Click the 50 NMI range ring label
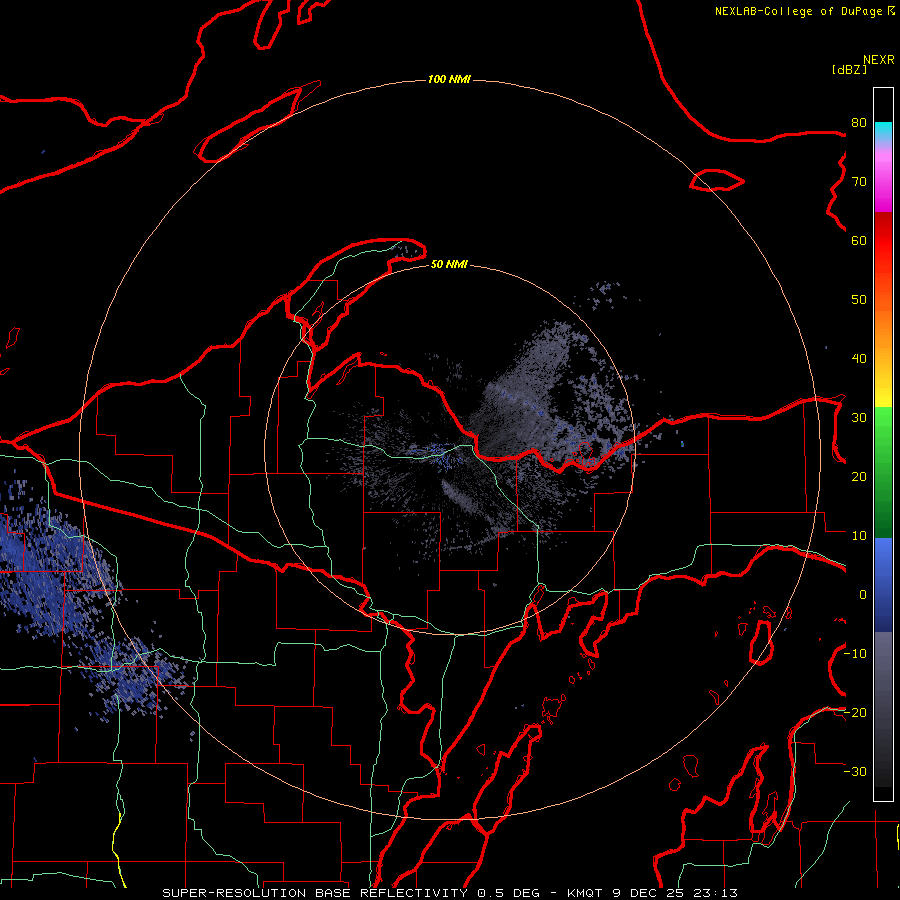The width and height of the screenshot is (900, 900). [449, 264]
